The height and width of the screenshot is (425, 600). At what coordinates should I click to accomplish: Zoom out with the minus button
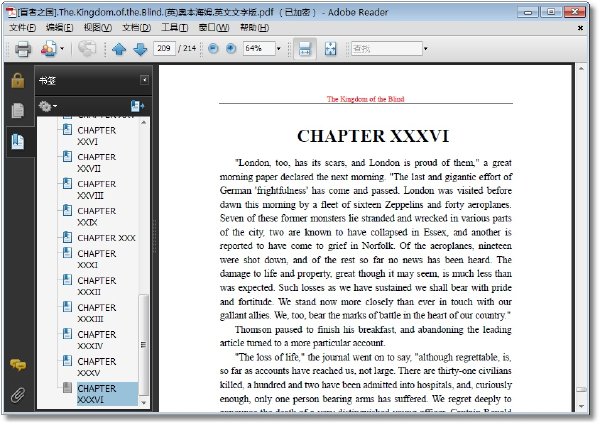213,48
